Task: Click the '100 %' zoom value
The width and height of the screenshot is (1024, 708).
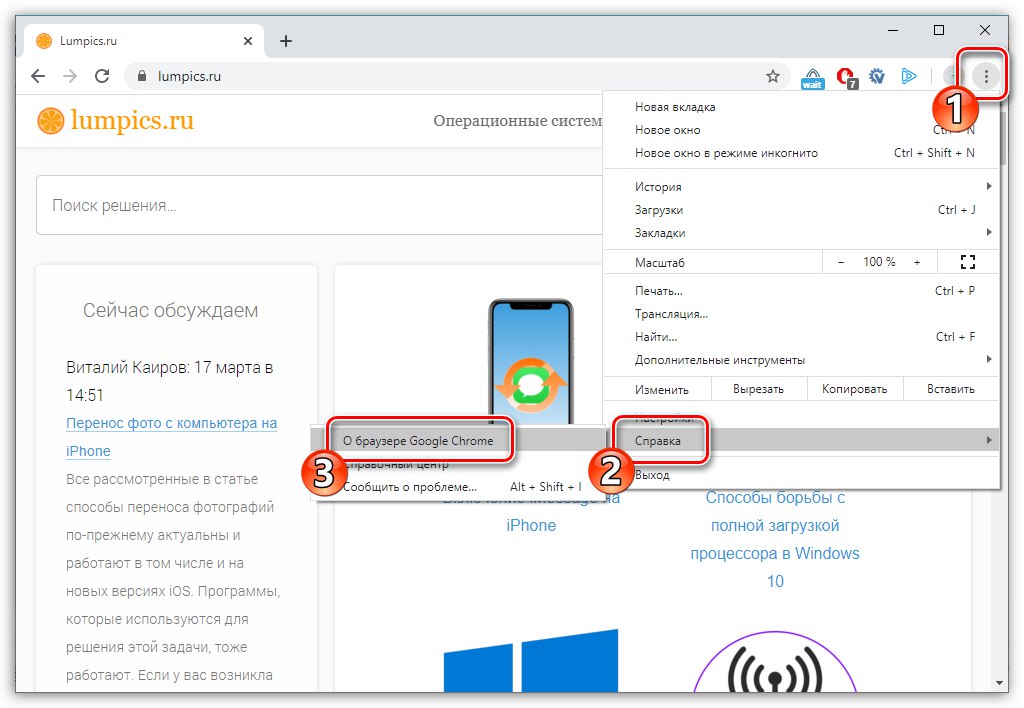Action: coord(879,262)
